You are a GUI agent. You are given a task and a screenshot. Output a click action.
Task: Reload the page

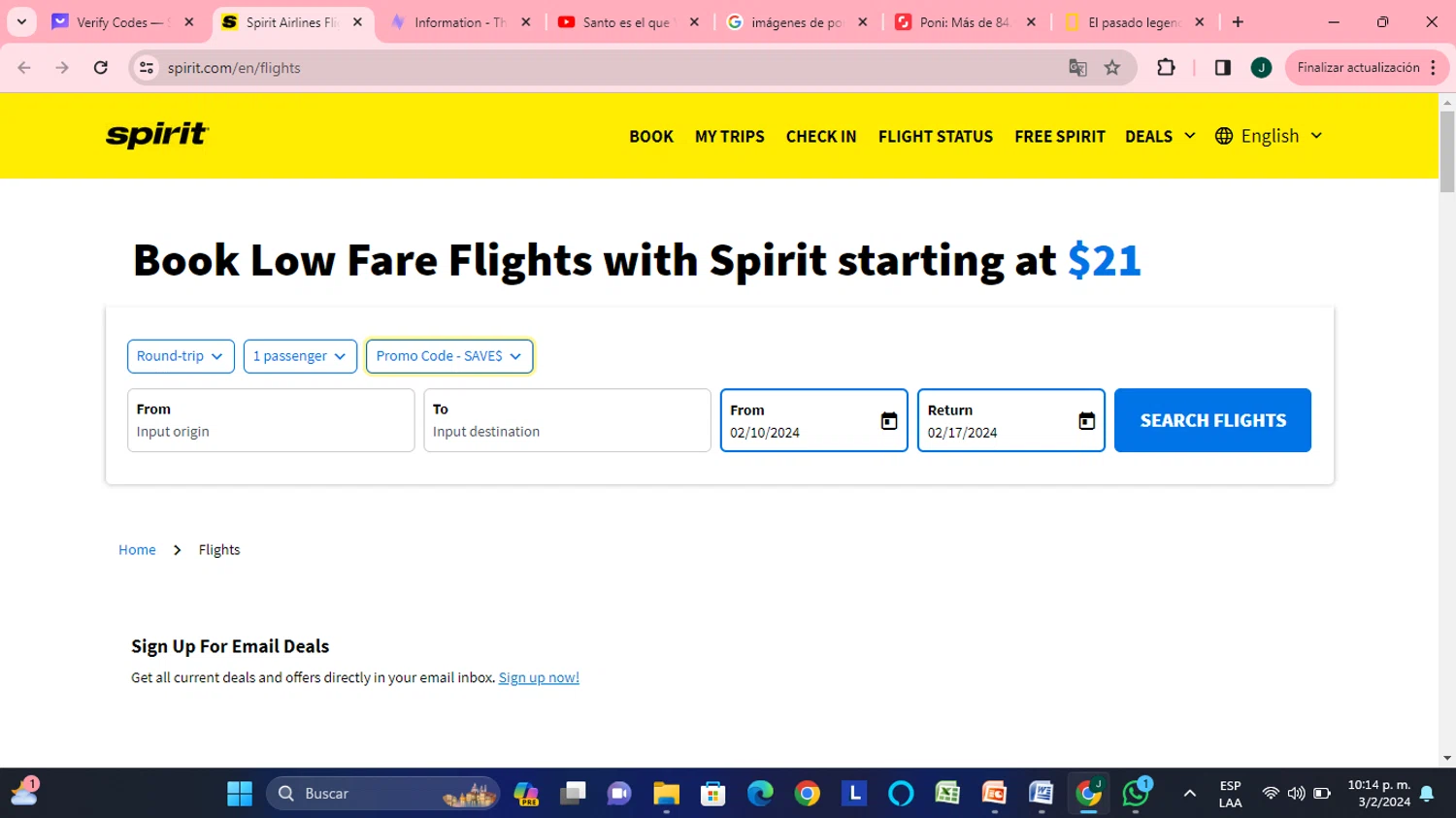click(x=101, y=68)
